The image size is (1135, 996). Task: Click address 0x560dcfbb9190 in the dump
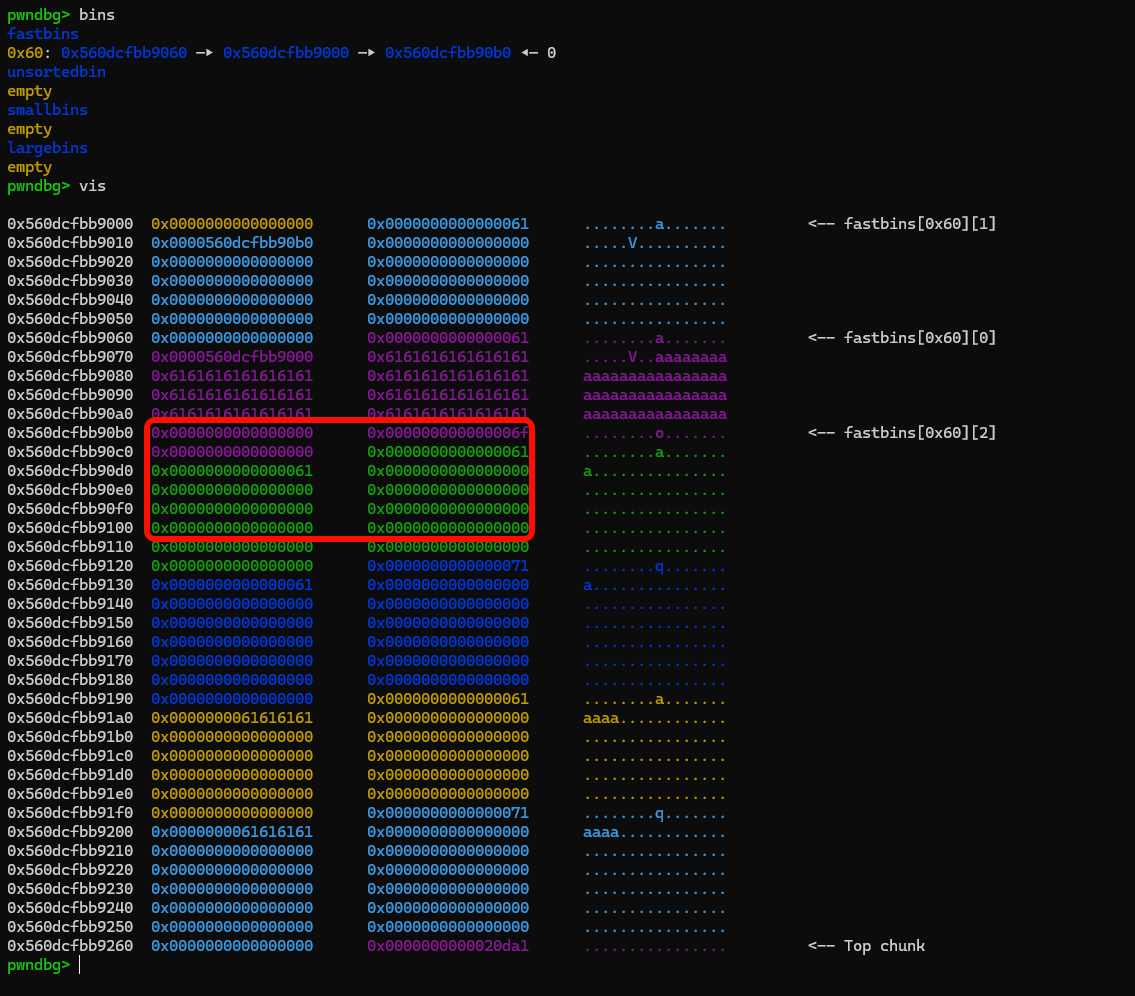tap(70, 699)
